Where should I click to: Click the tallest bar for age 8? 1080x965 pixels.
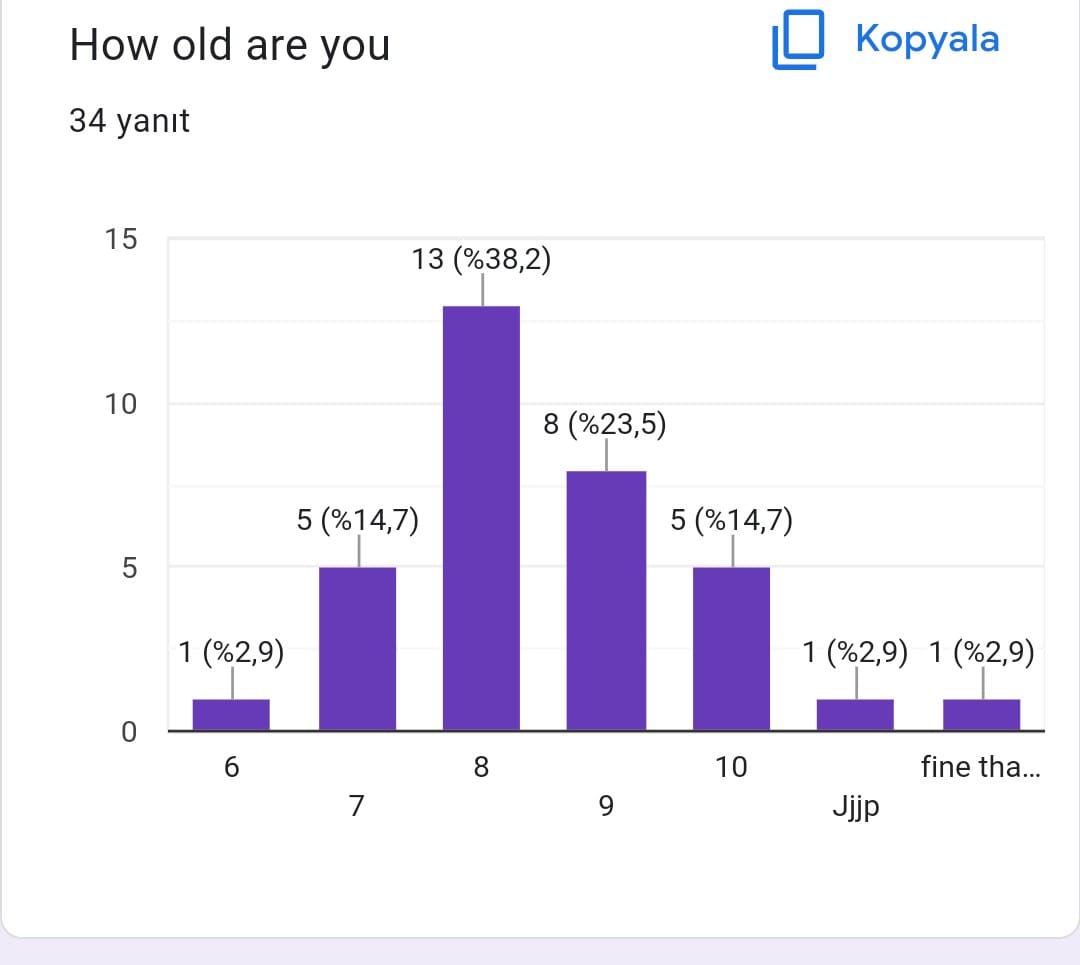(481, 518)
